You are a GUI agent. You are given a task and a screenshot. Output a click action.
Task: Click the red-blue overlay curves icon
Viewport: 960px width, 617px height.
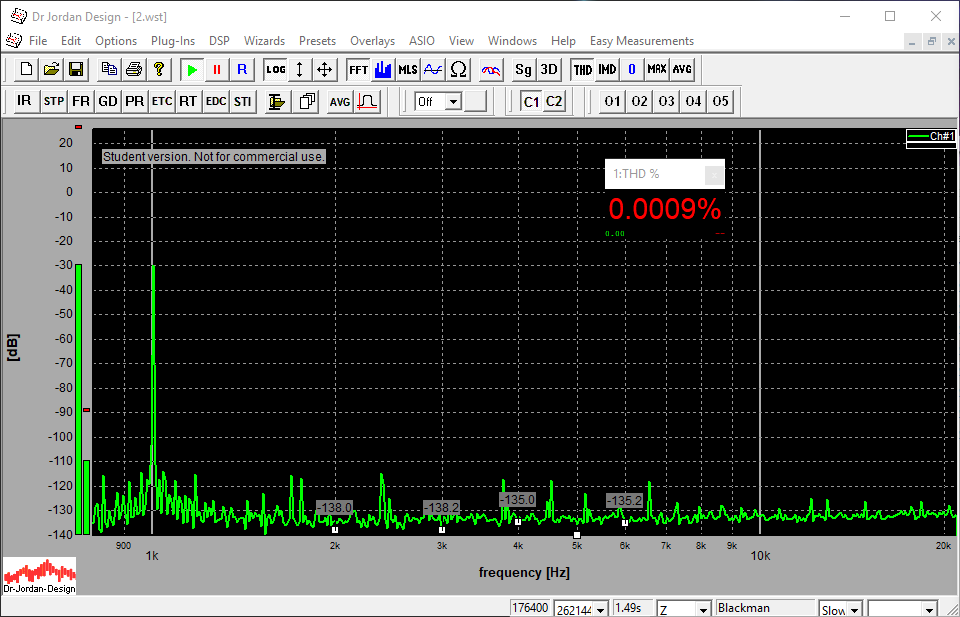490,69
